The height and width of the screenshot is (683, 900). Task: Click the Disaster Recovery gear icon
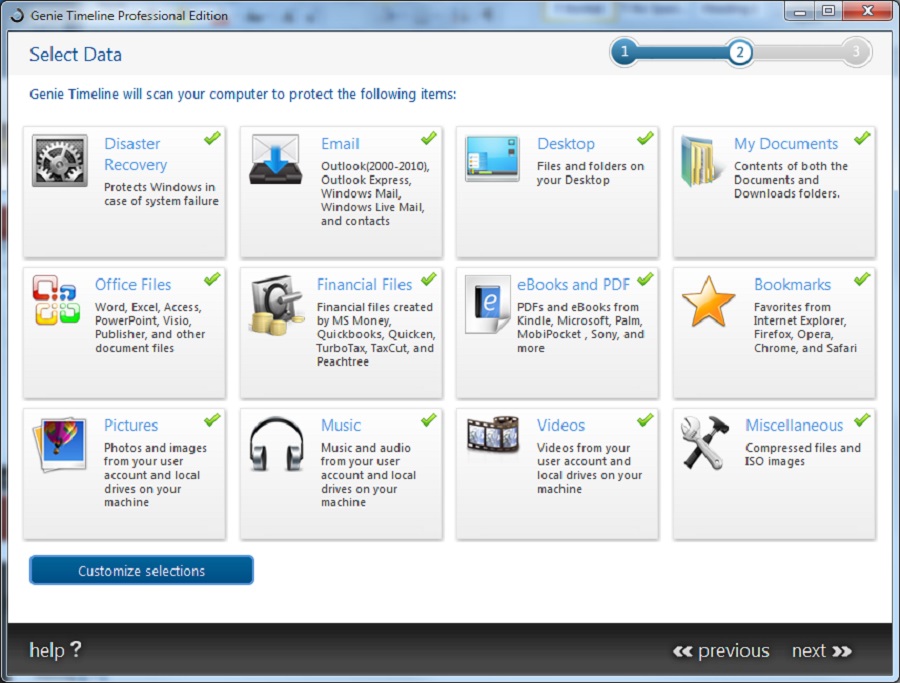coord(60,162)
